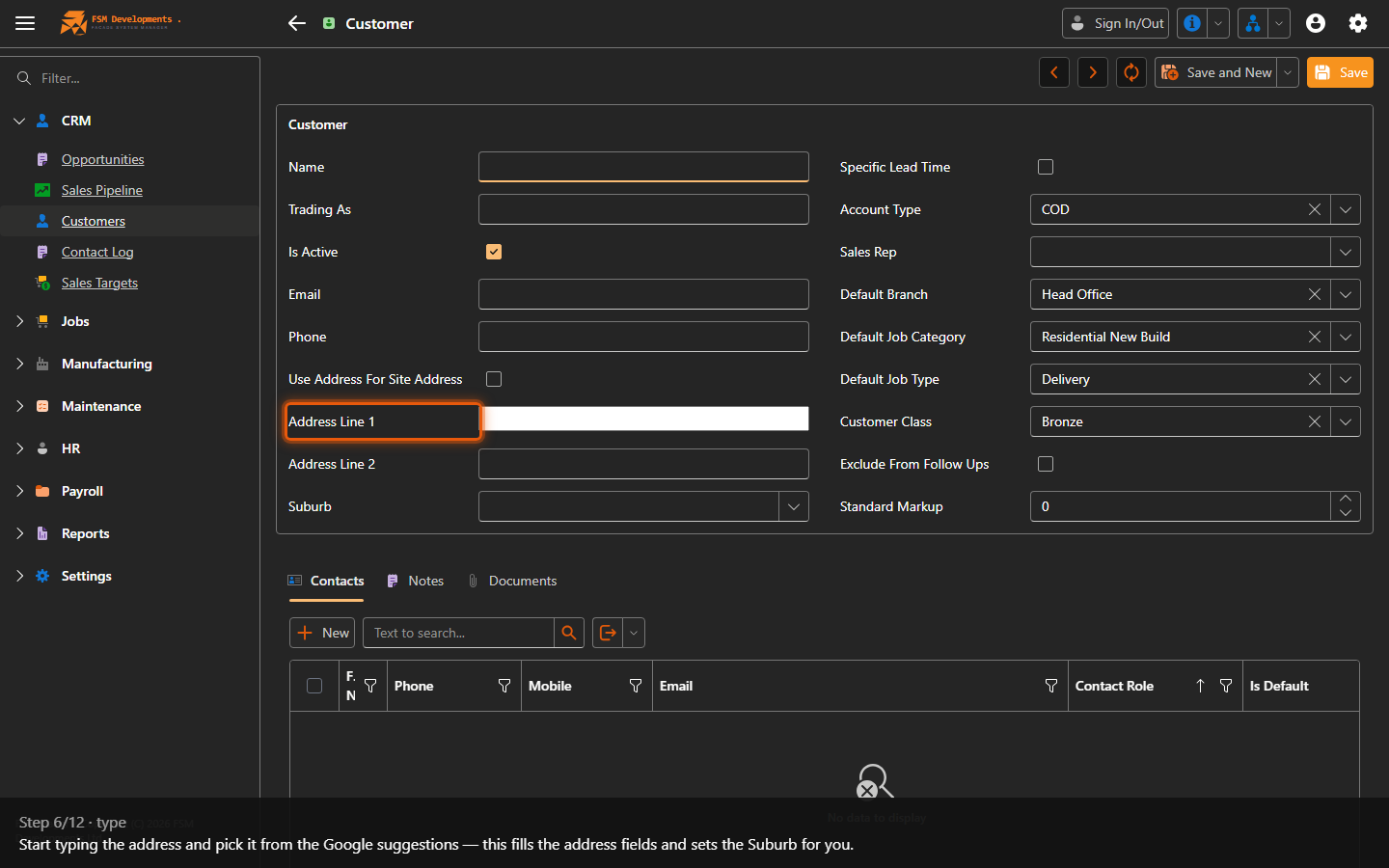This screenshot has height=868, width=1389.
Task: Click the FSM Developments logo
Action: pos(120,22)
